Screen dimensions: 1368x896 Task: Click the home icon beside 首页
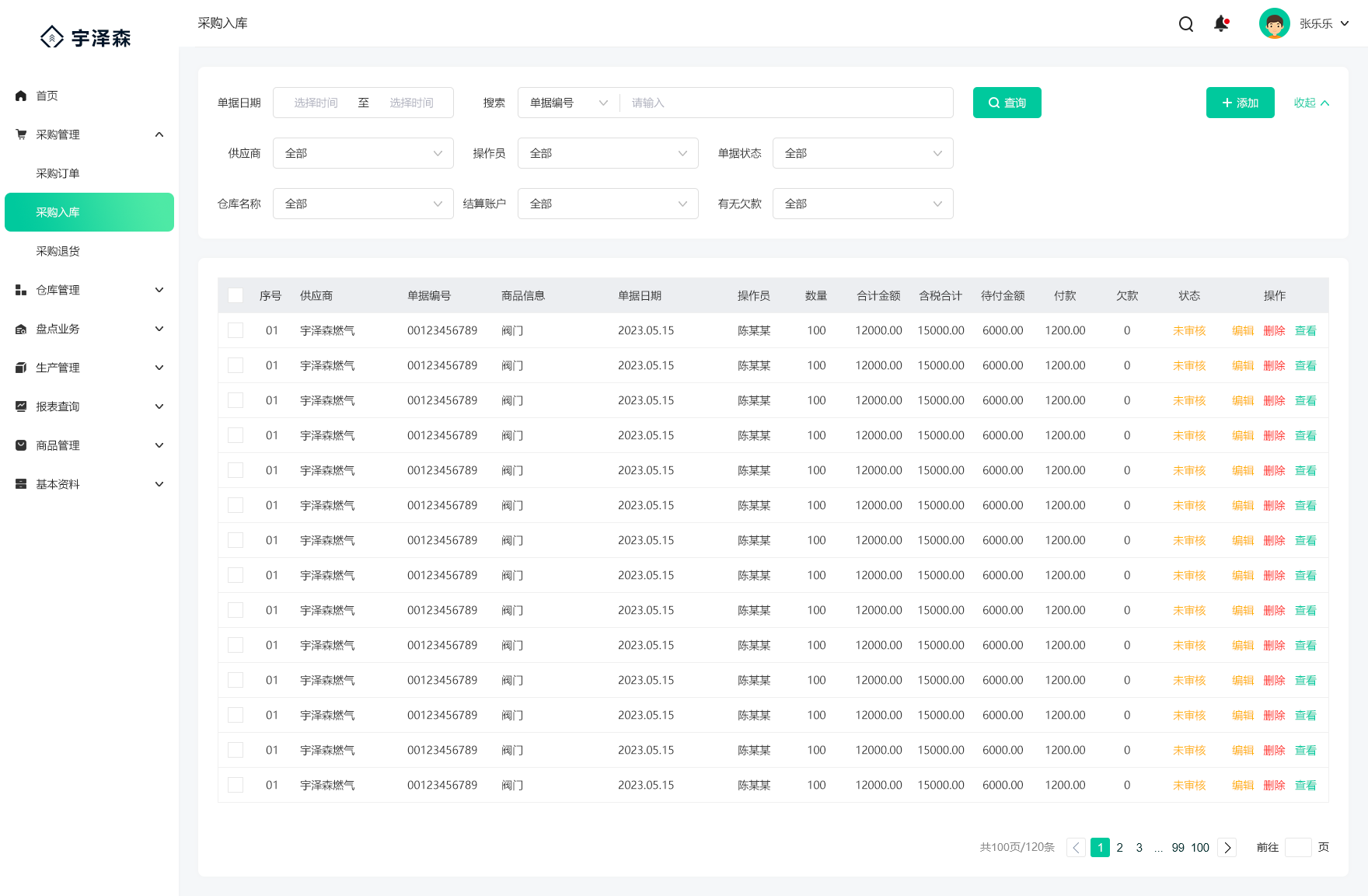click(x=21, y=96)
